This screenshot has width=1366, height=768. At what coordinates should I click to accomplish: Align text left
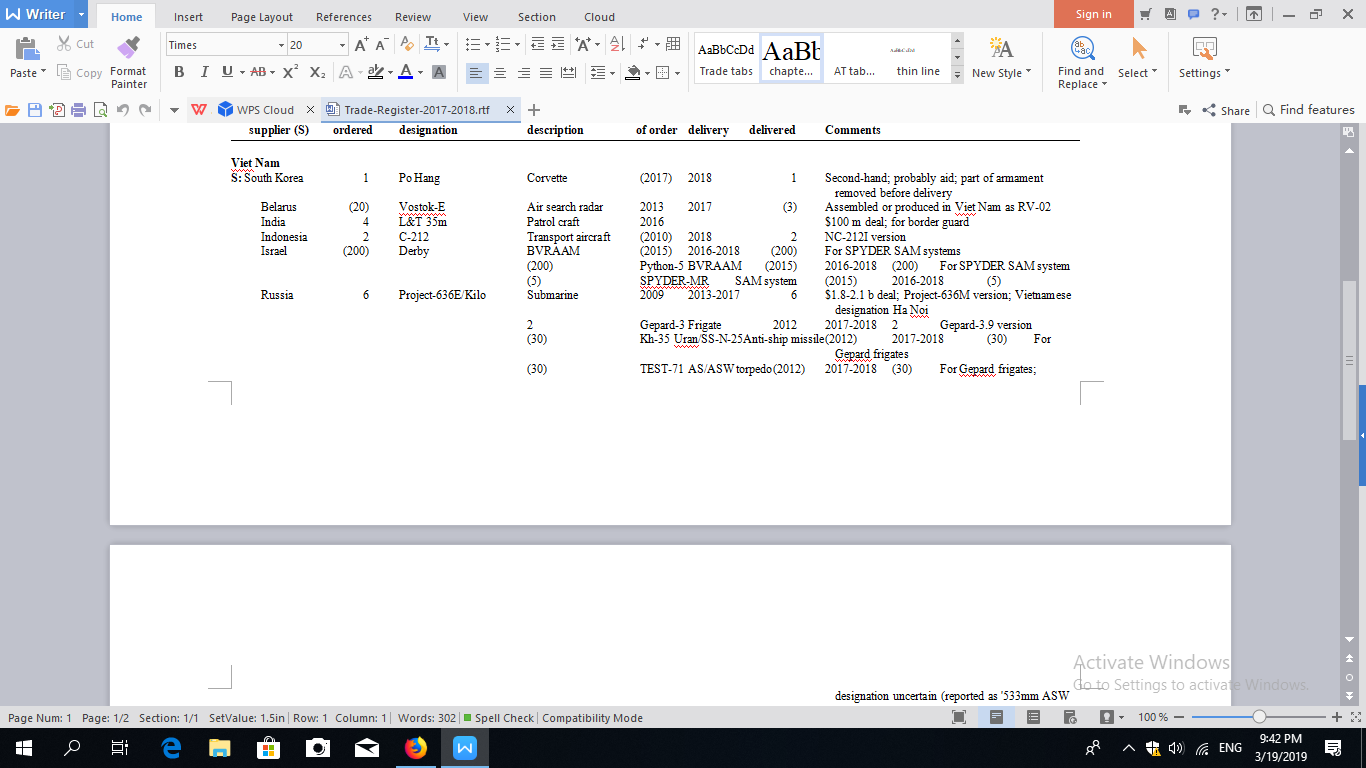click(477, 72)
